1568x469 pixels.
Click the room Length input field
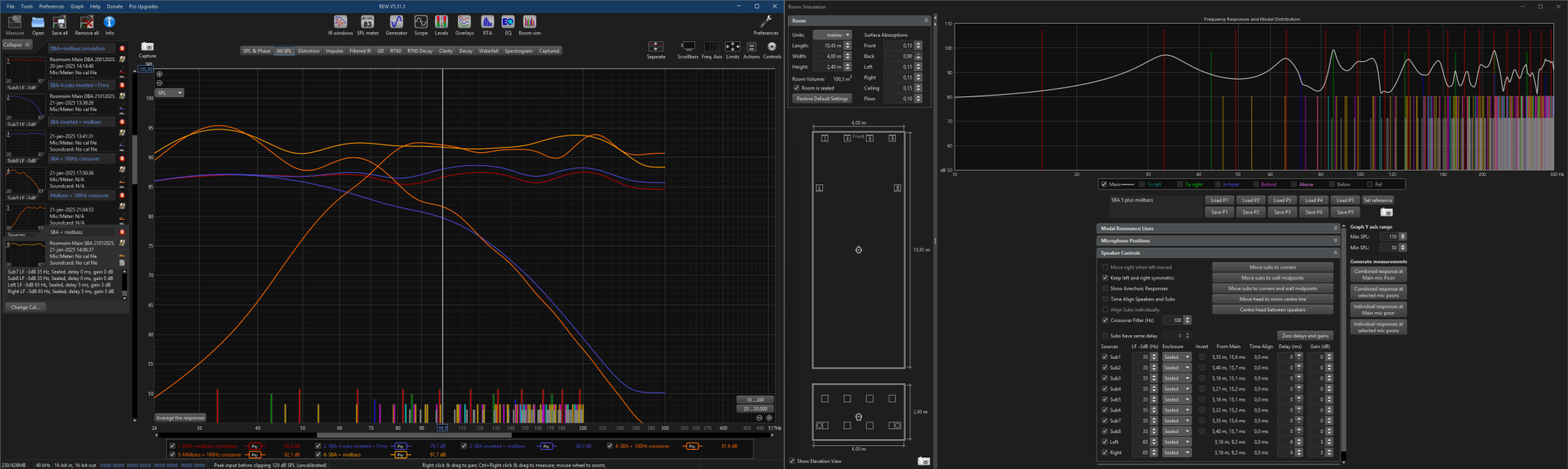click(x=828, y=45)
